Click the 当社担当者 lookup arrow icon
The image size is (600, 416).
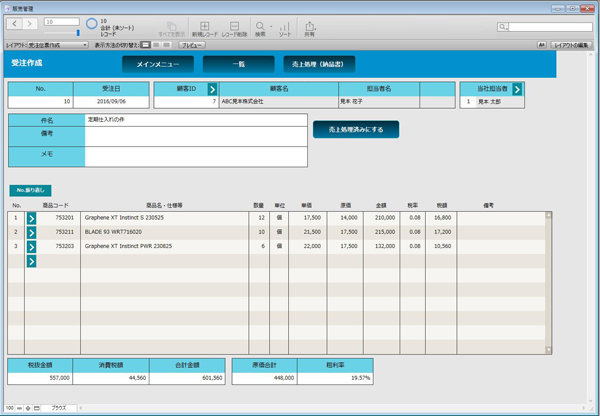click(517, 89)
